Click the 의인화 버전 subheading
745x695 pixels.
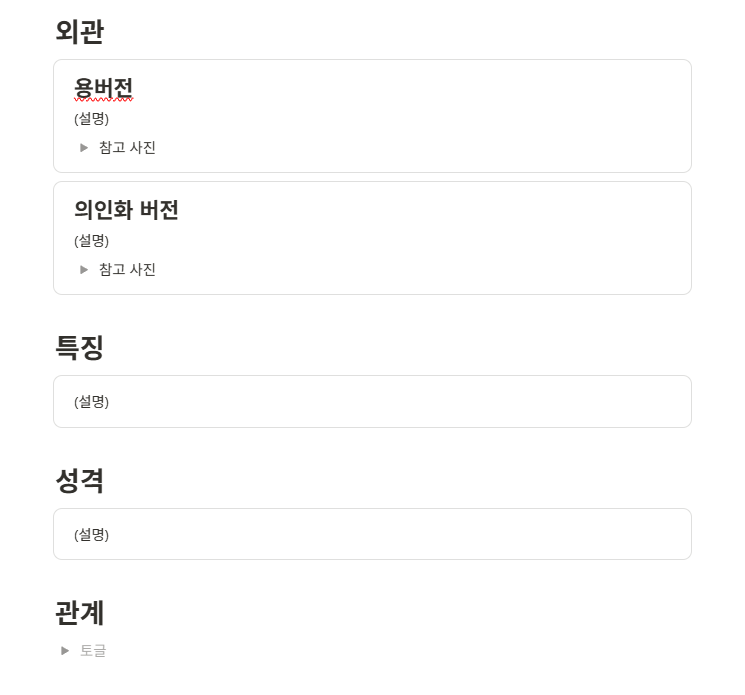[x=126, y=211]
